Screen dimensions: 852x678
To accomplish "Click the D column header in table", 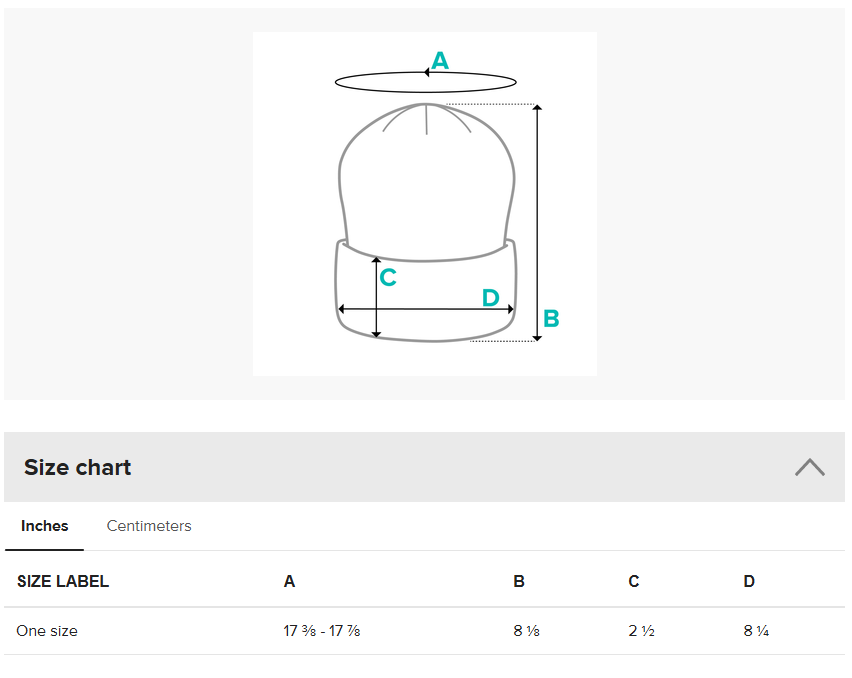I will pyautogui.click(x=749, y=581).
